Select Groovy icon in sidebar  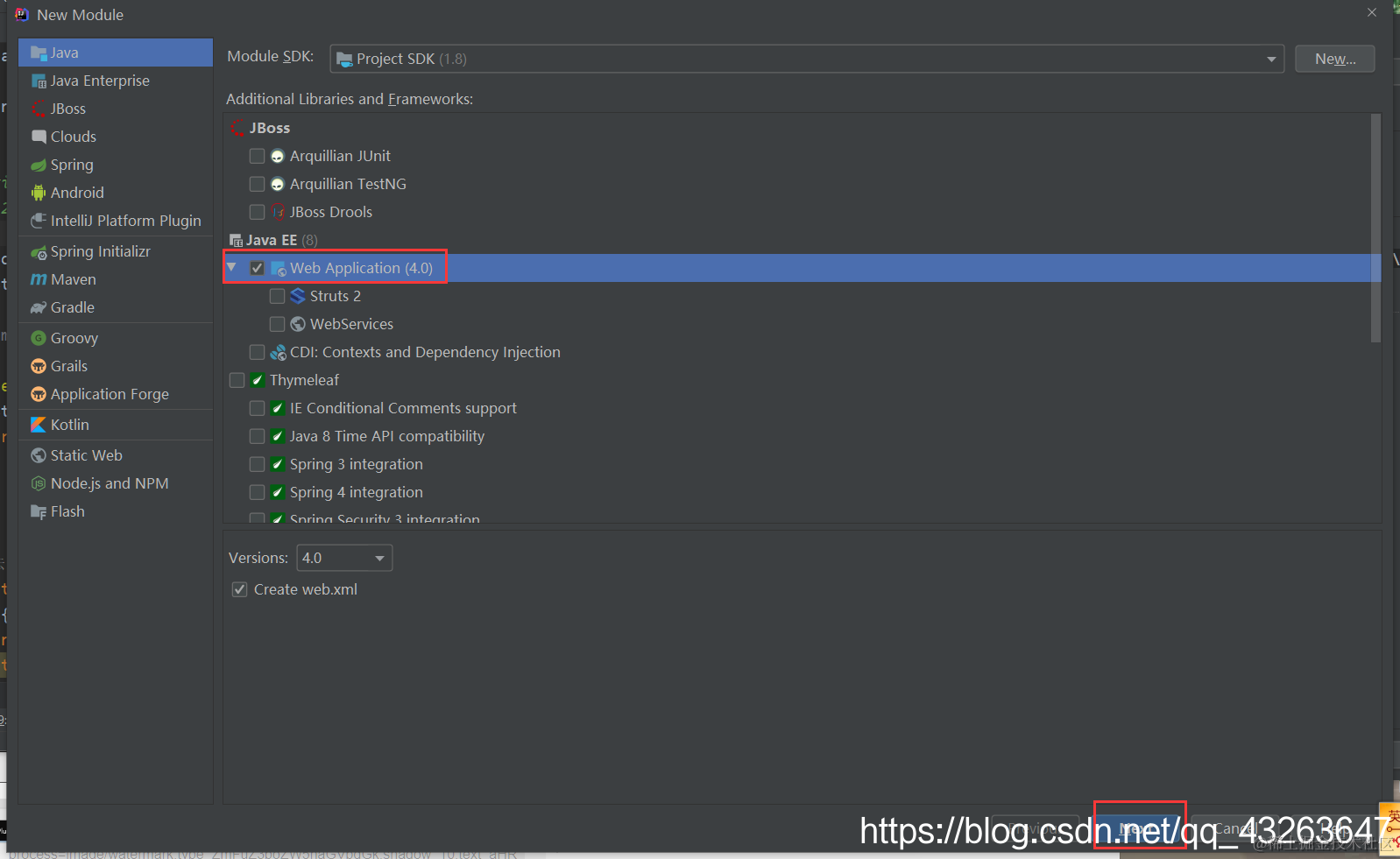click(x=39, y=338)
